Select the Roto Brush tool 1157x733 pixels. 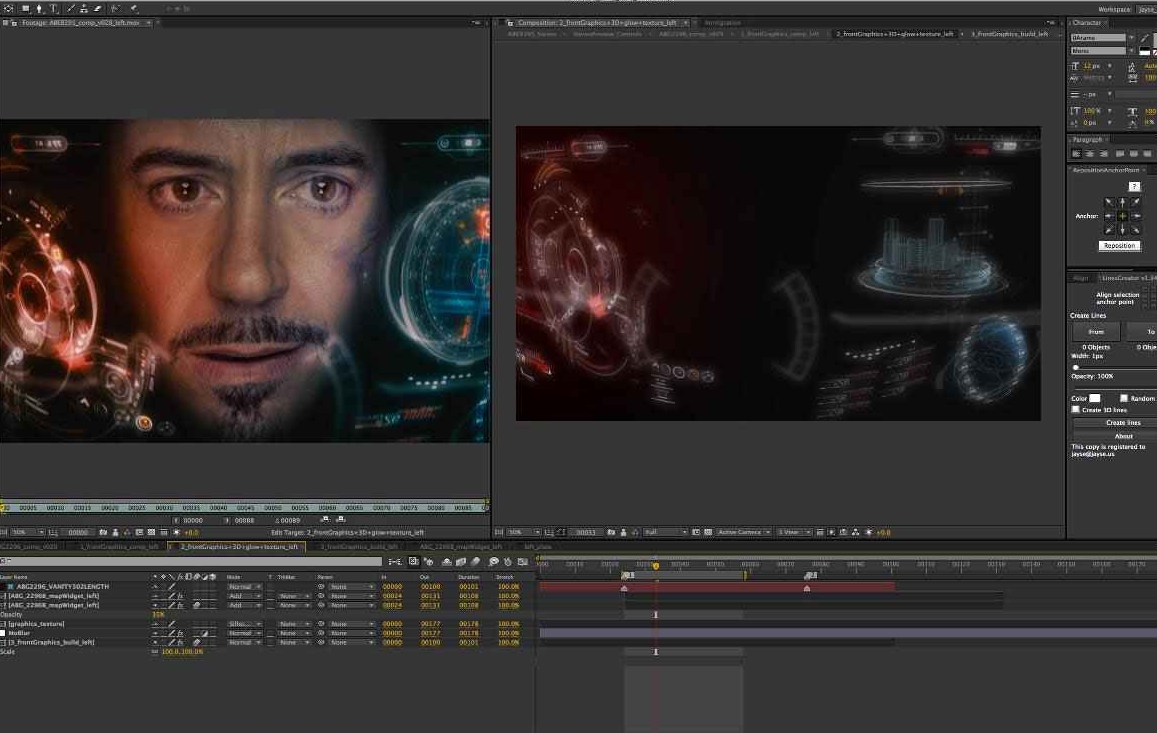click(116, 9)
